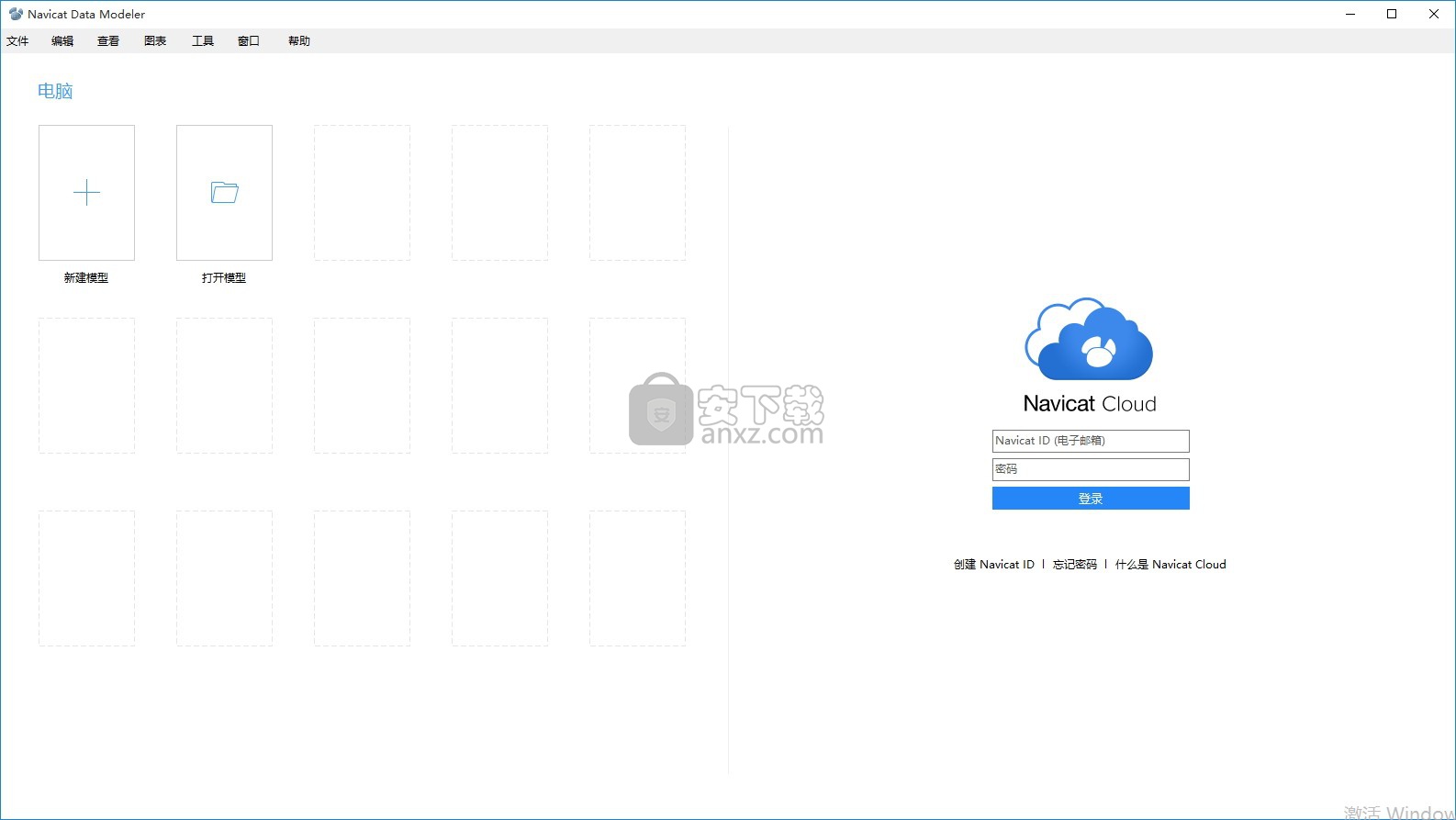Viewport: 1456px width, 820px height.
Task: Open the 图表 menu
Action: click(x=155, y=41)
